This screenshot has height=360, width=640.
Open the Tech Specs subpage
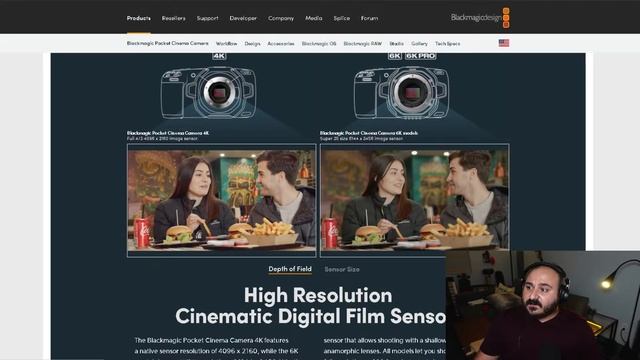pyautogui.click(x=447, y=44)
